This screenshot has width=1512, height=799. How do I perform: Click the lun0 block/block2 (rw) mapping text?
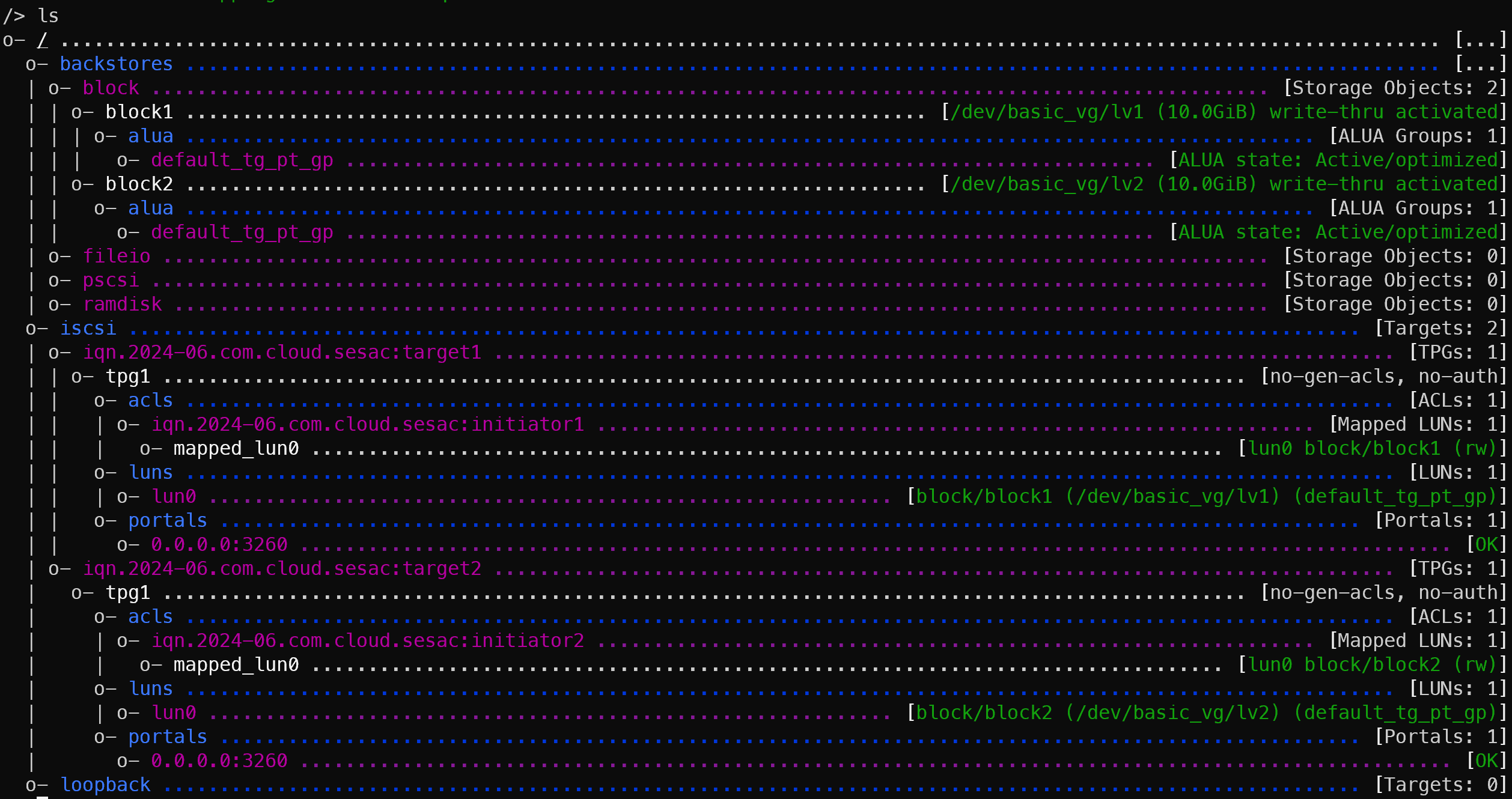(x=1372, y=664)
